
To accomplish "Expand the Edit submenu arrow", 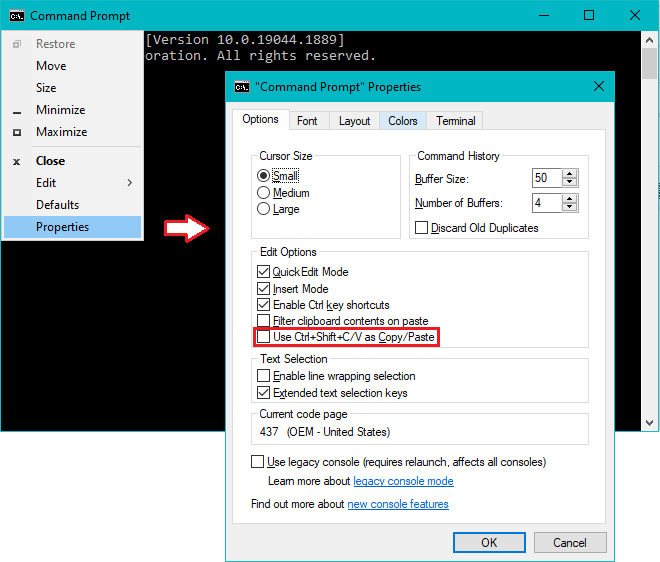I will 130,183.
